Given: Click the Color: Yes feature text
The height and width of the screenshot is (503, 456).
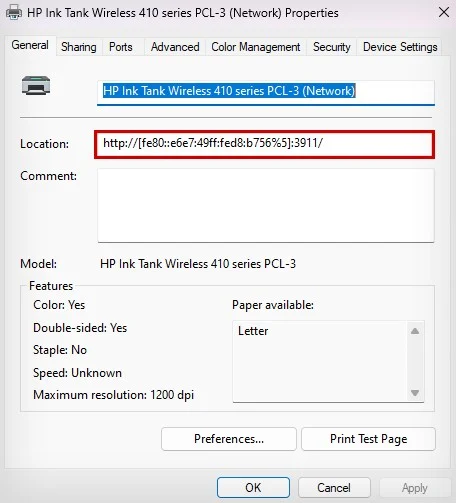Looking at the screenshot, I should (59, 305).
